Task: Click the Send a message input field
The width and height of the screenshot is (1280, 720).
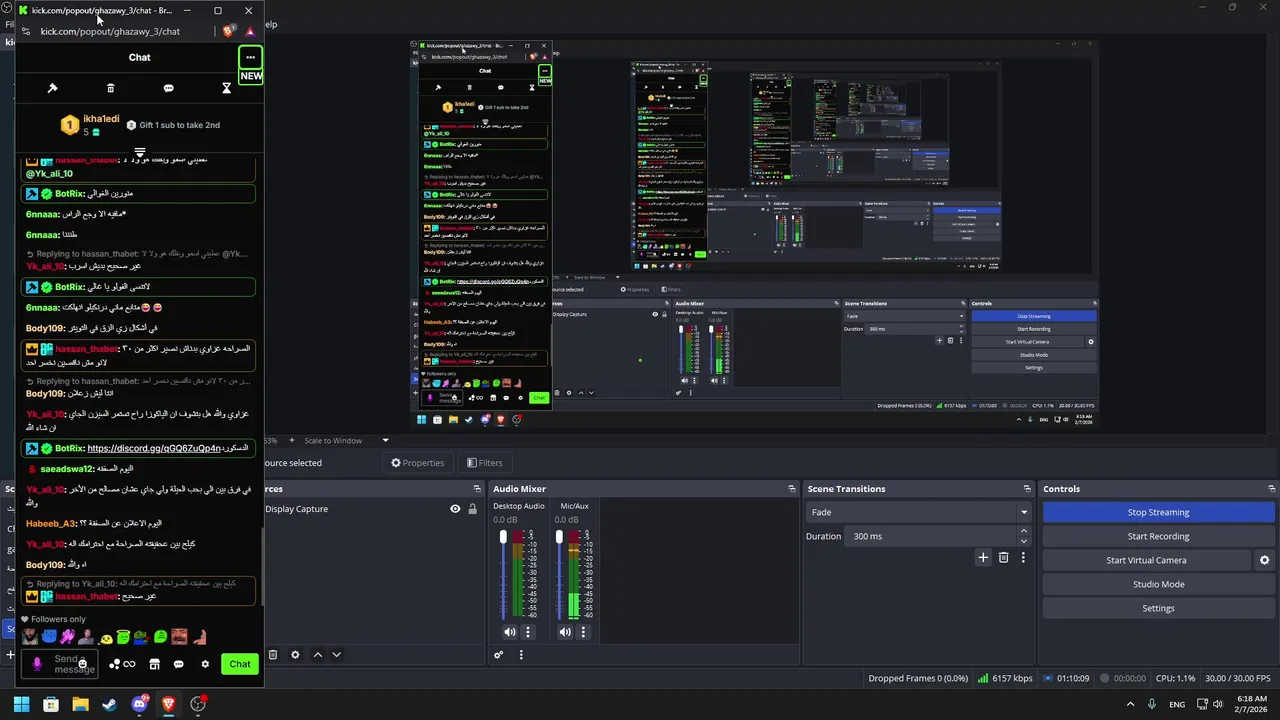Action: tap(62, 664)
